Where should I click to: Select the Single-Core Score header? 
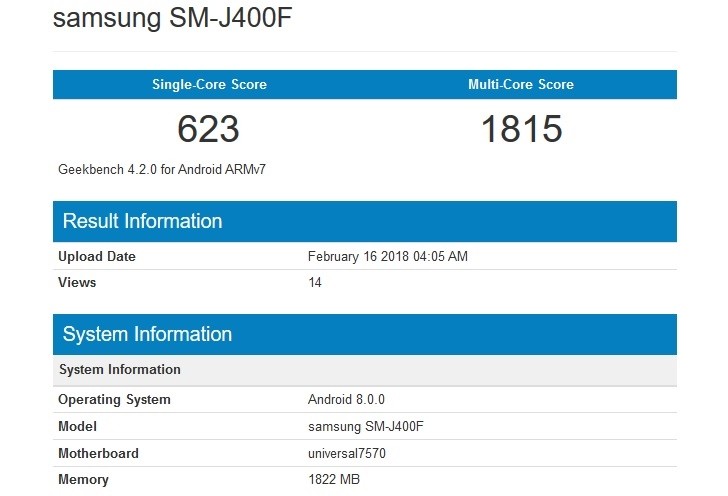(209, 85)
